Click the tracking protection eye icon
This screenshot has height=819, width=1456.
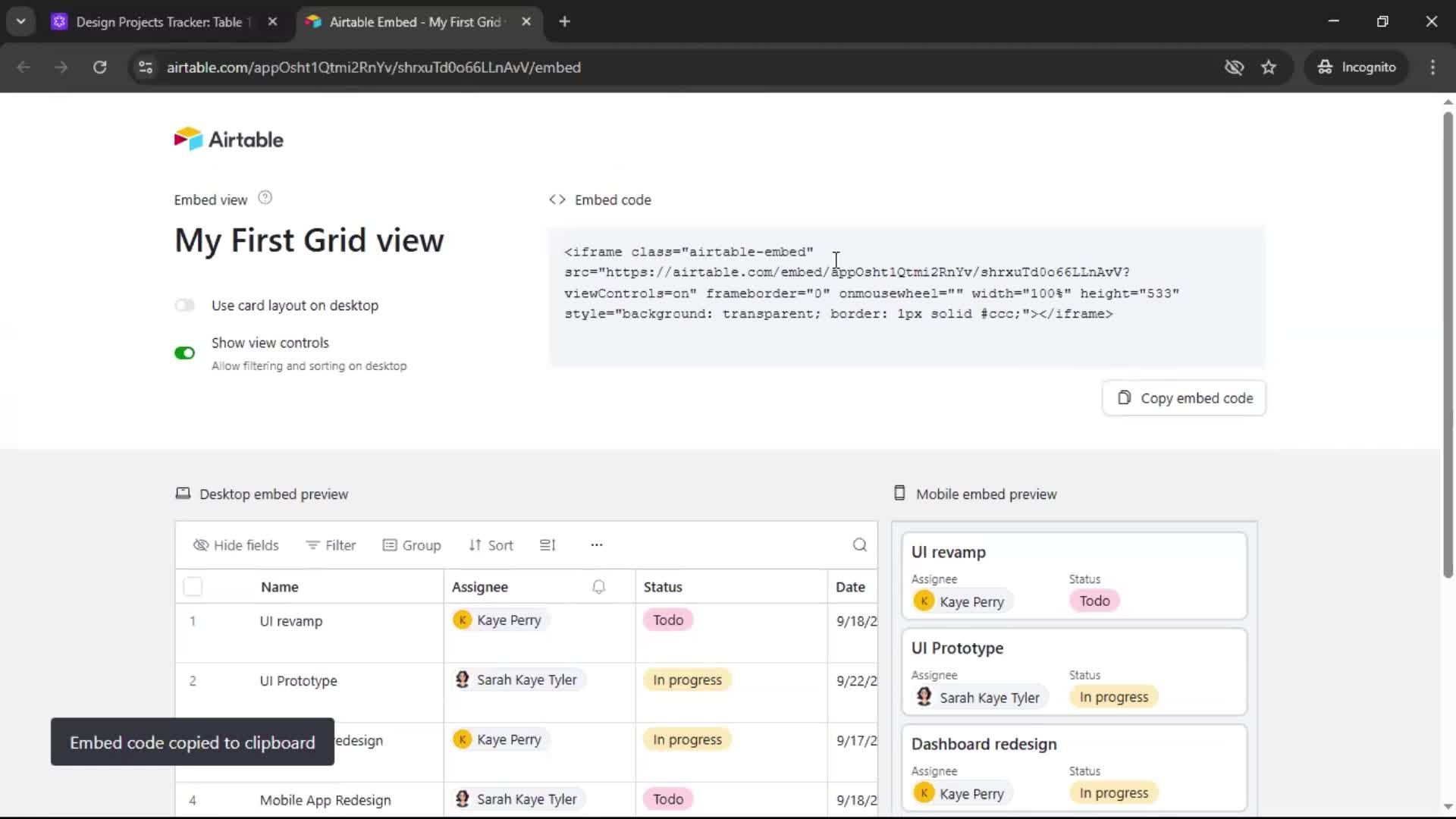click(1235, 67)
